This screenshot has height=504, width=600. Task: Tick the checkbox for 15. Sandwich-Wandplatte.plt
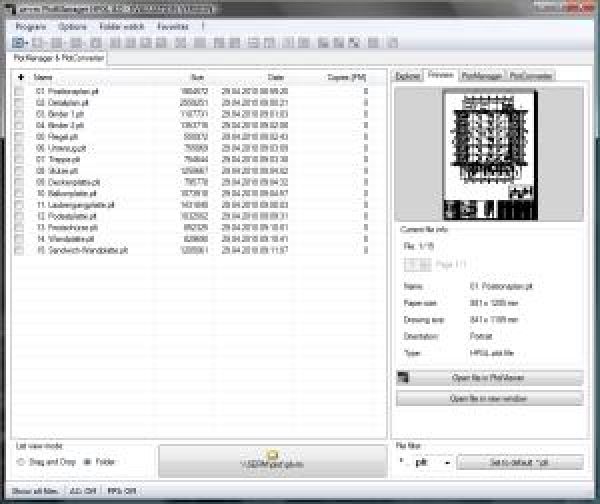click(x=19, y=250)
